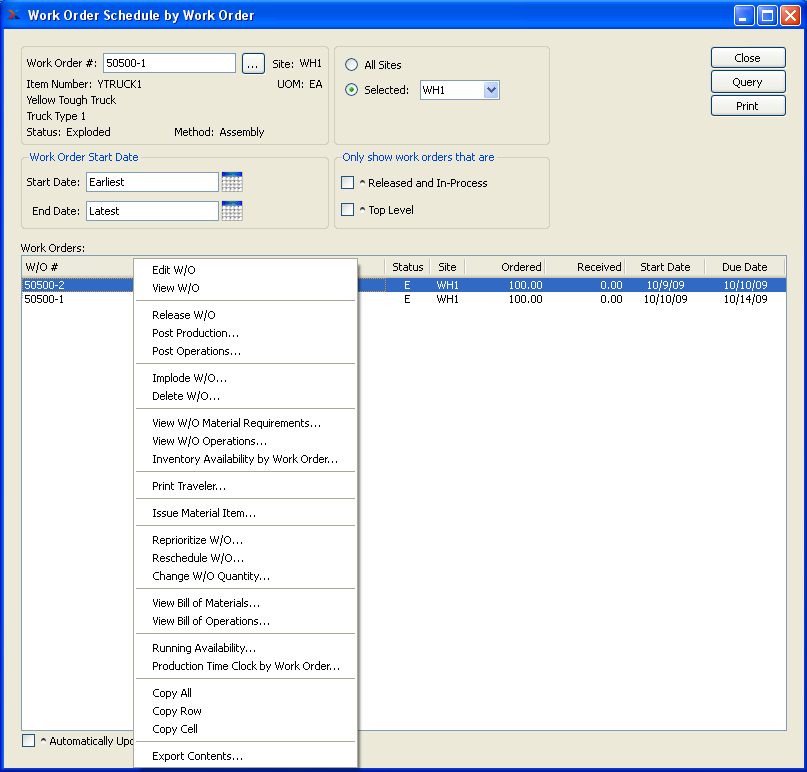Enable Released and In-Process filter checkbox
The image size is (807, 772).
pos(348,183)
